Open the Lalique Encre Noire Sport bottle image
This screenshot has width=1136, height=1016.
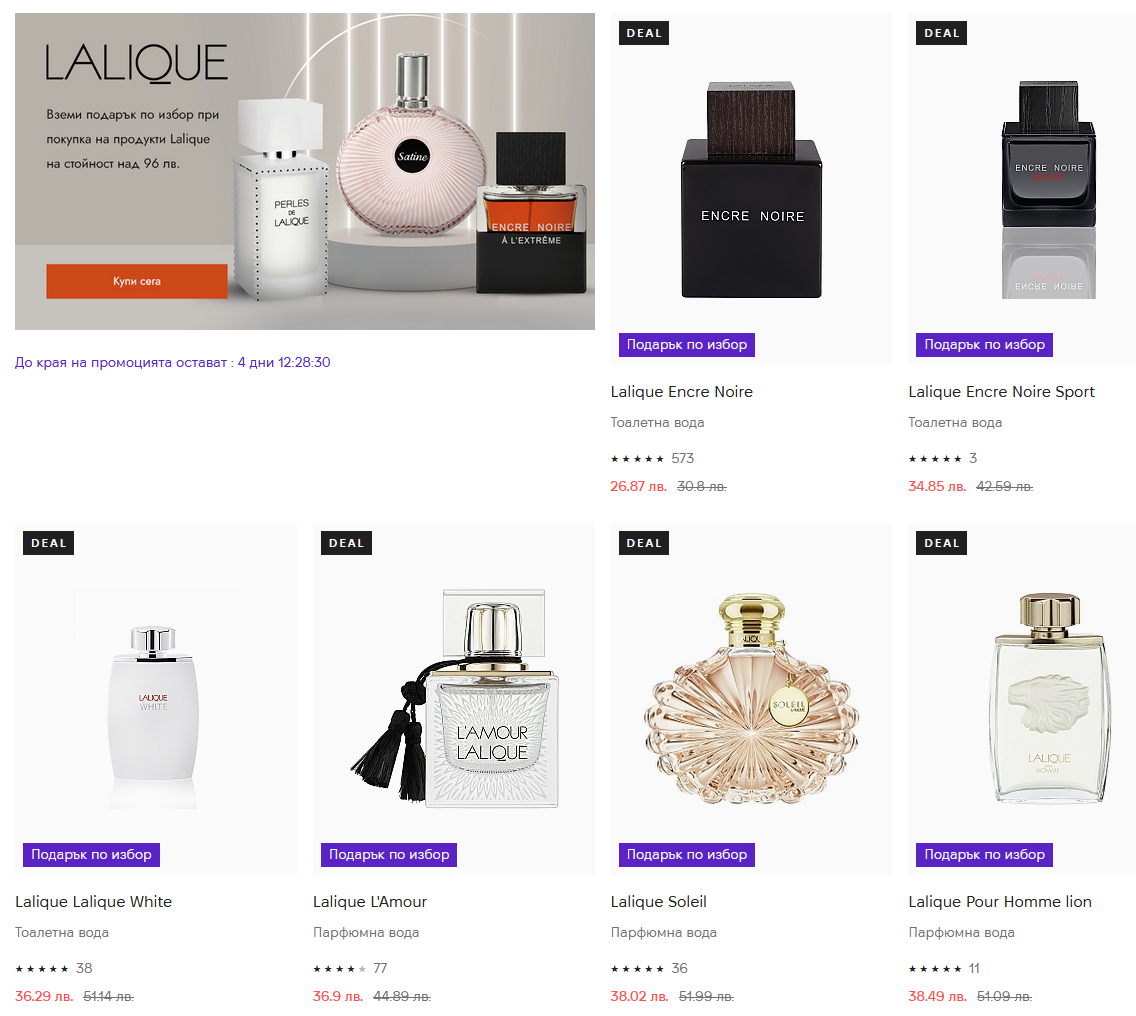coord(1048,190)
